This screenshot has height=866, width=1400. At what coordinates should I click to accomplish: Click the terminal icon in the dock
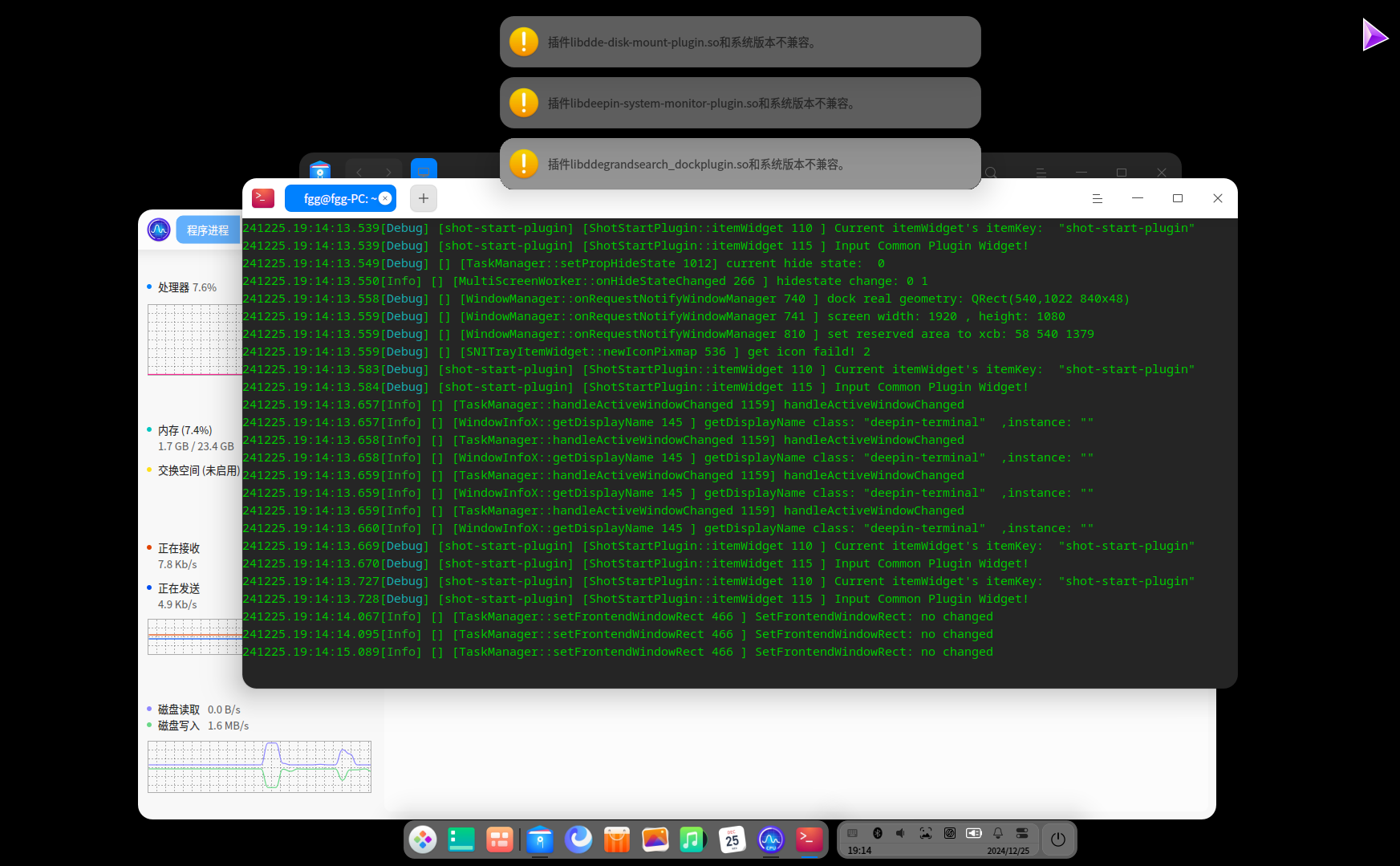(810, 840)
